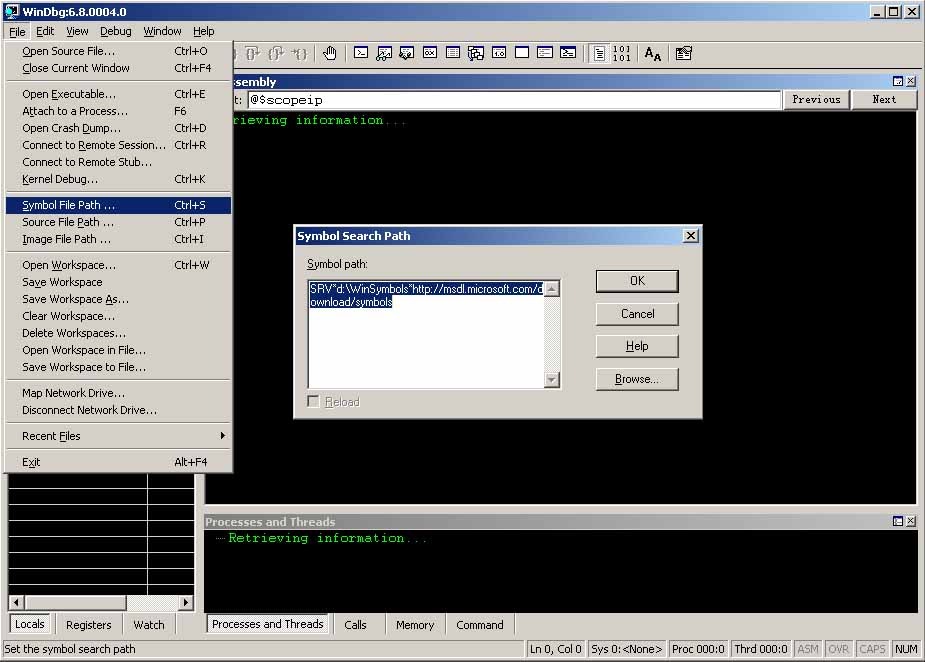
Task: Click the Step Over toolbar icon
Action: tap(253, 54)
